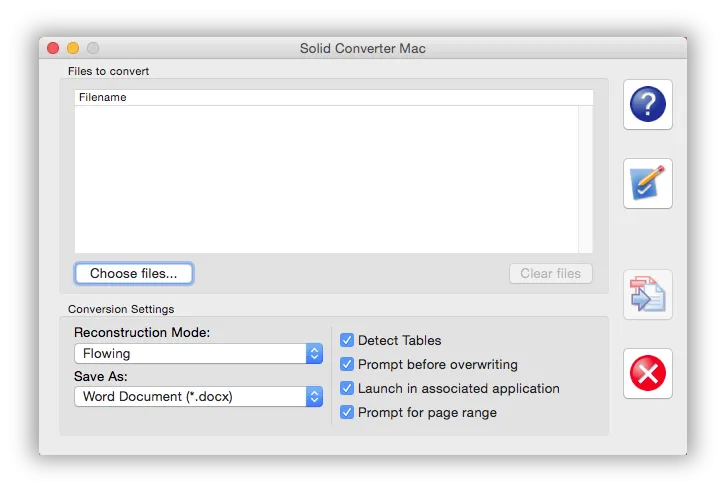726x492 pixels.
Task: Click the notepad with pencil icon
Action: coord(647,183)
